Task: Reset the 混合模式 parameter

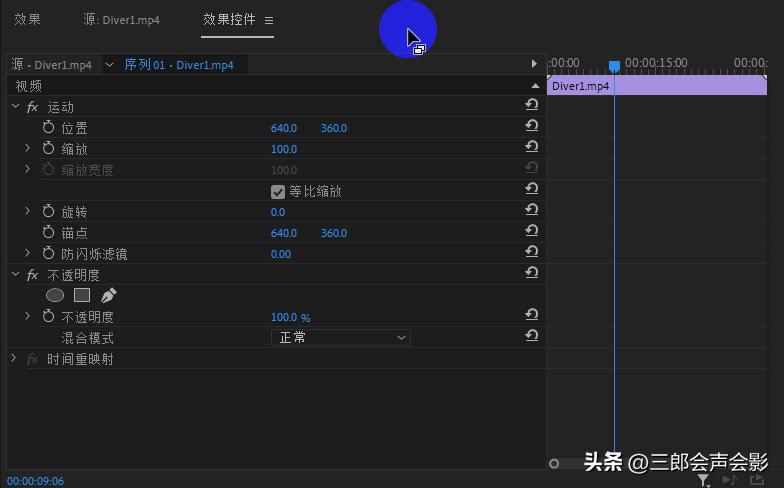Action: (x=532, y=336)
